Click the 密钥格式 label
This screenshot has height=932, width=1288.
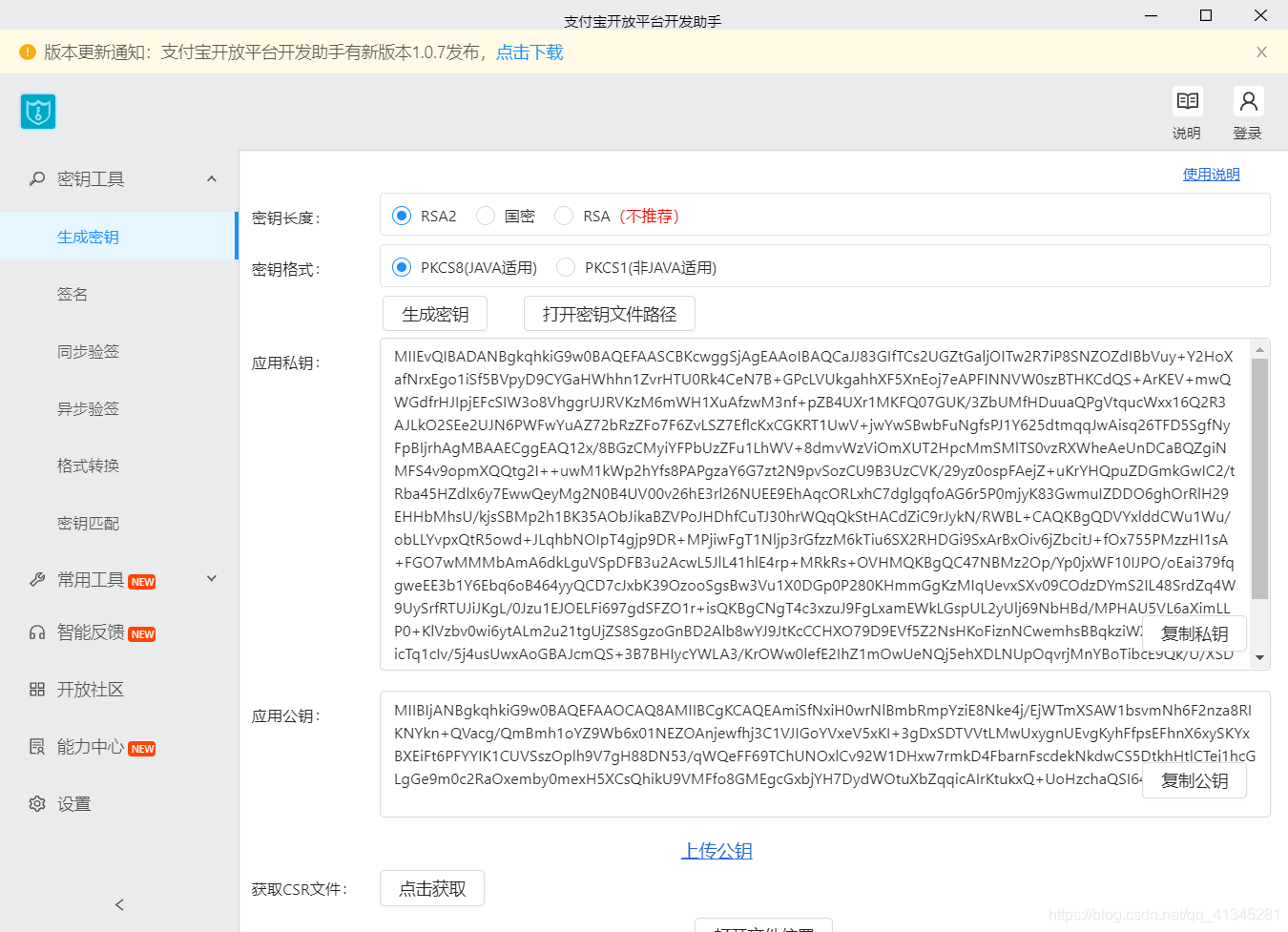point(286,269)
